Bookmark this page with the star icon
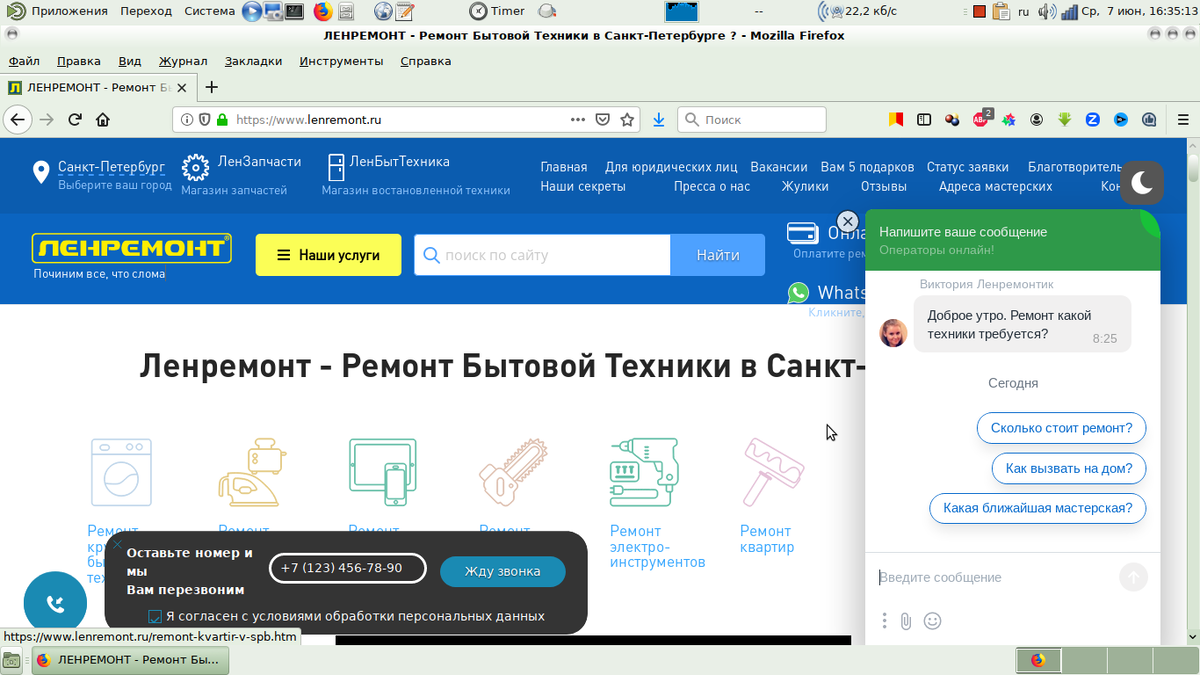The image size is (1200, 675). 627,119
